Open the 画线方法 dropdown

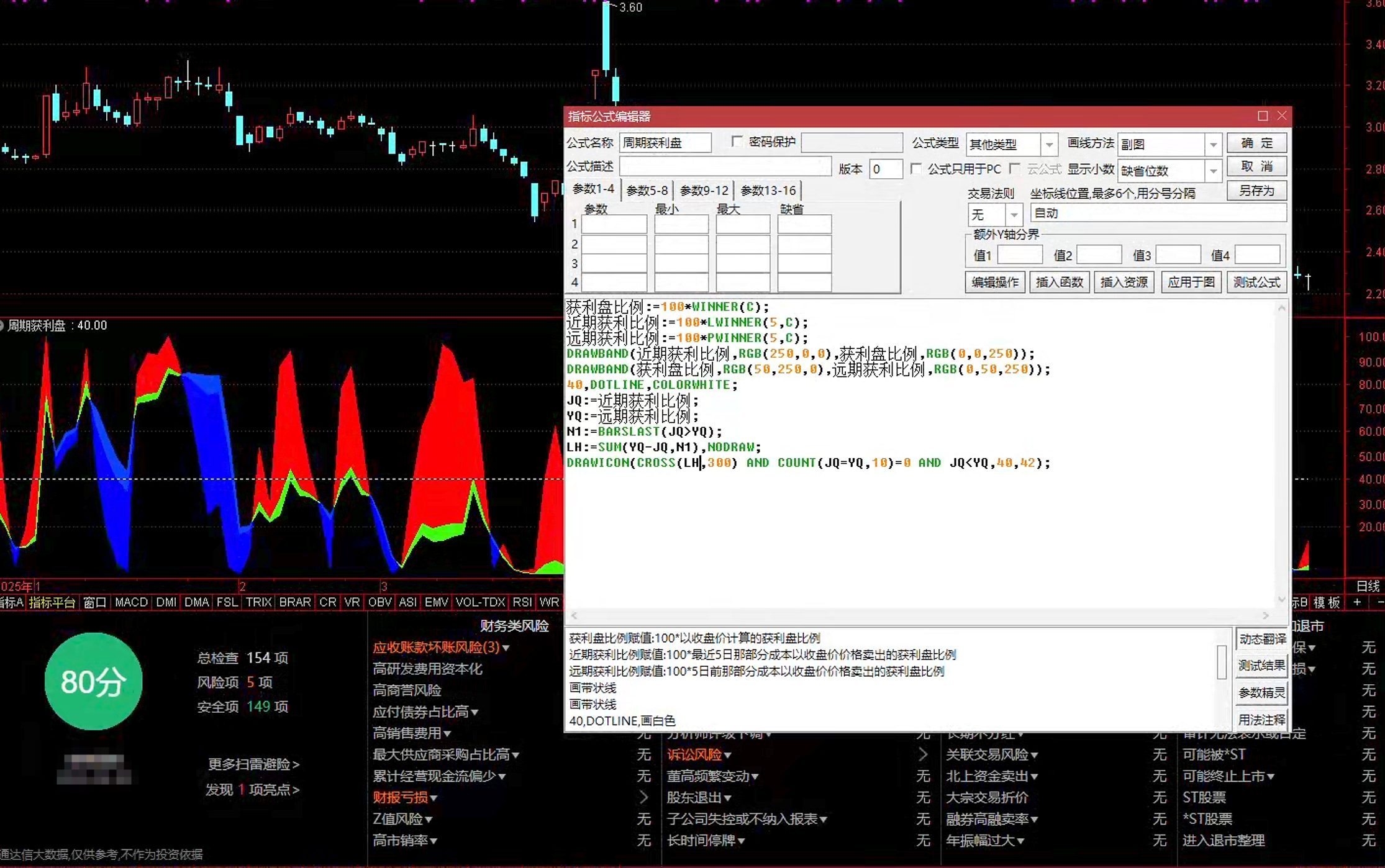[1213, 145]
